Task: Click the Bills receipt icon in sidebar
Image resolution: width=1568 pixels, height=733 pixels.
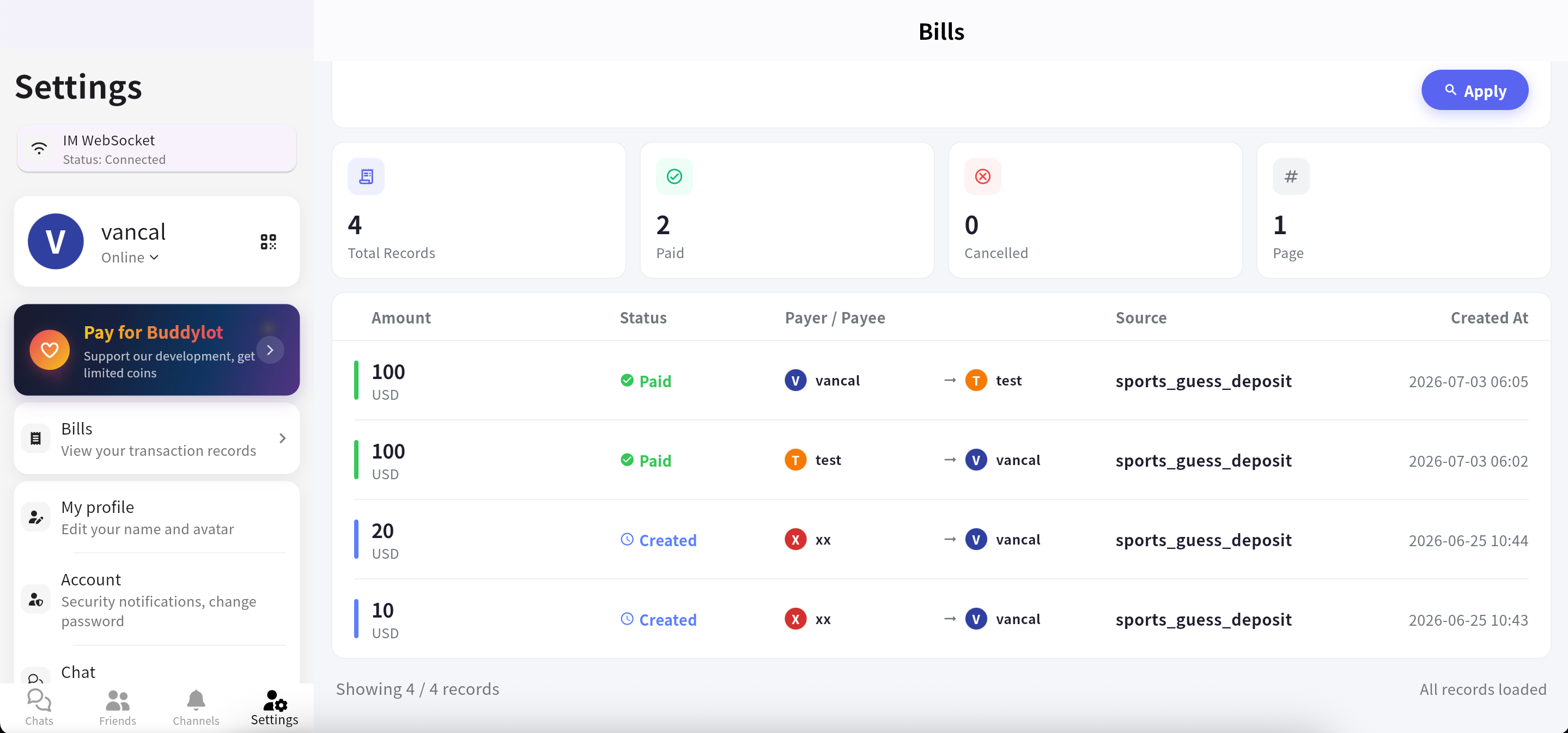Action: coord(36,438)
